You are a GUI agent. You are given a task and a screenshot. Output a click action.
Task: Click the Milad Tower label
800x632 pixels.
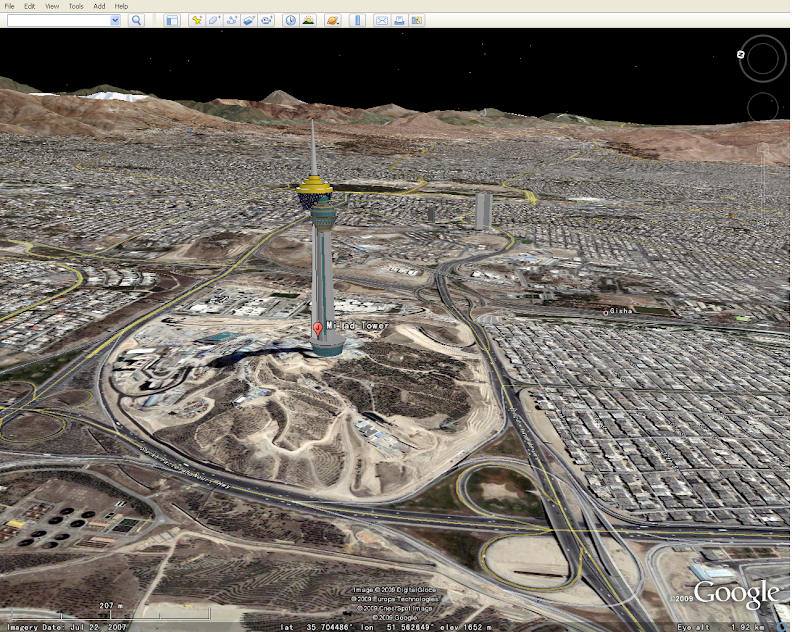(x=358, y=325)
